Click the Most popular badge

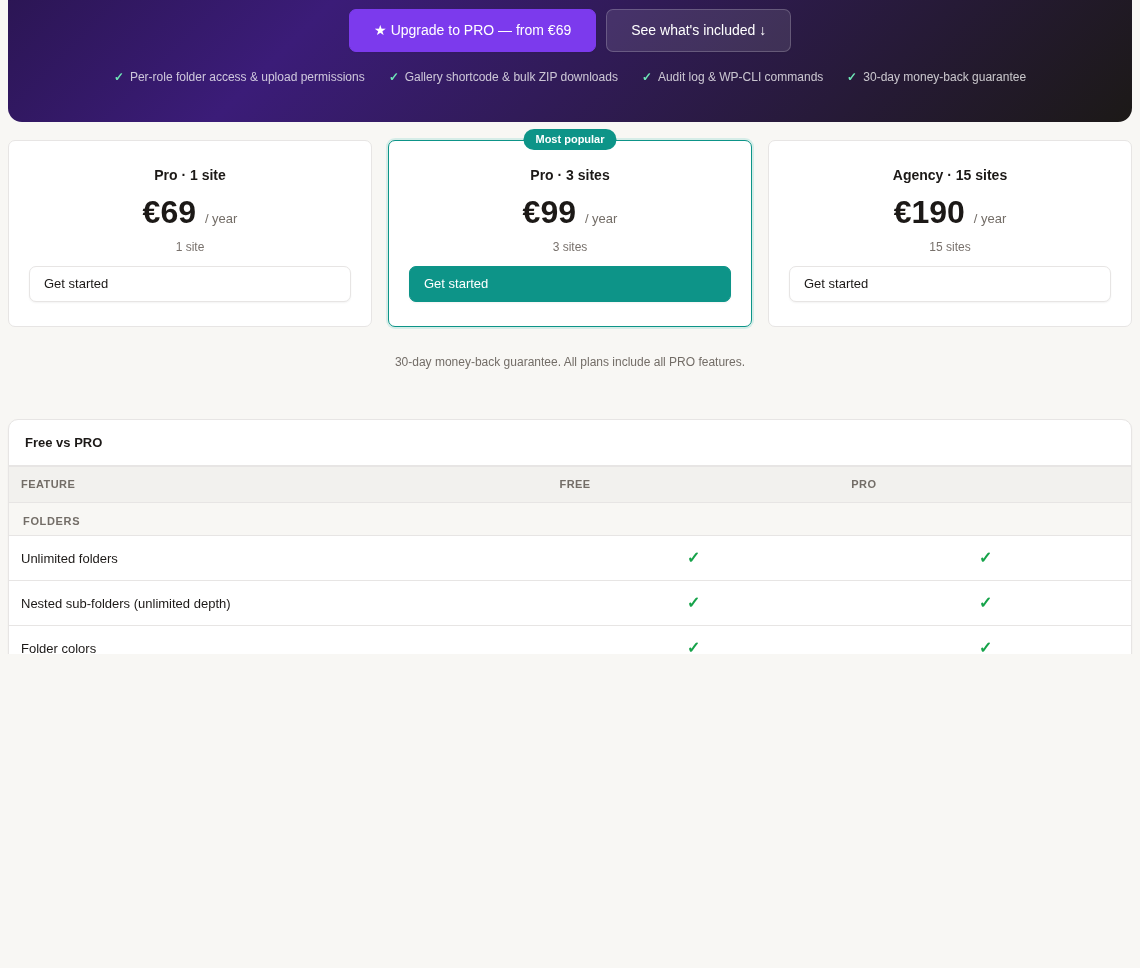tap(569, 140)
